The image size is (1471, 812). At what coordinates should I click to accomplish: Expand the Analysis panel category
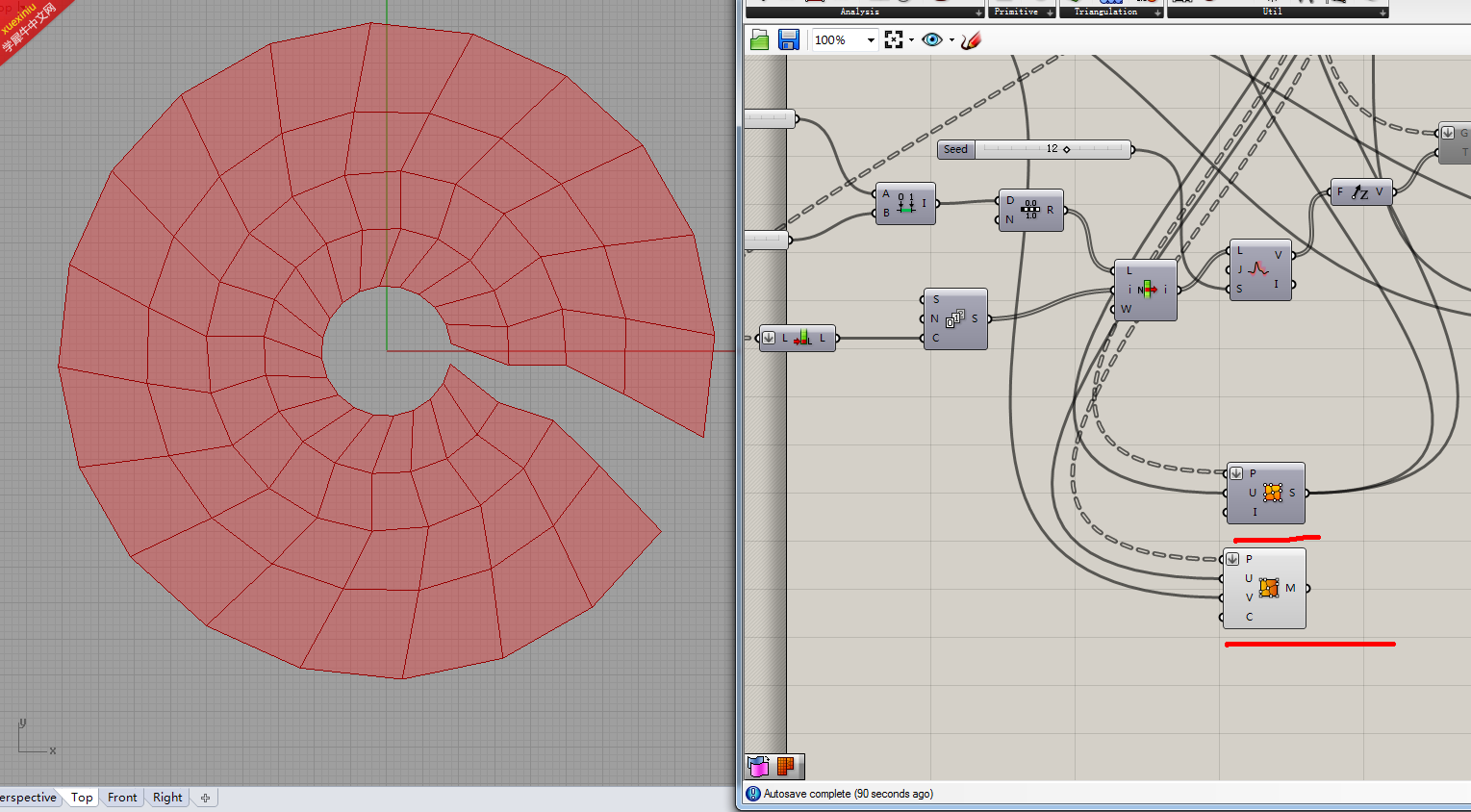(x=865, y=12)
